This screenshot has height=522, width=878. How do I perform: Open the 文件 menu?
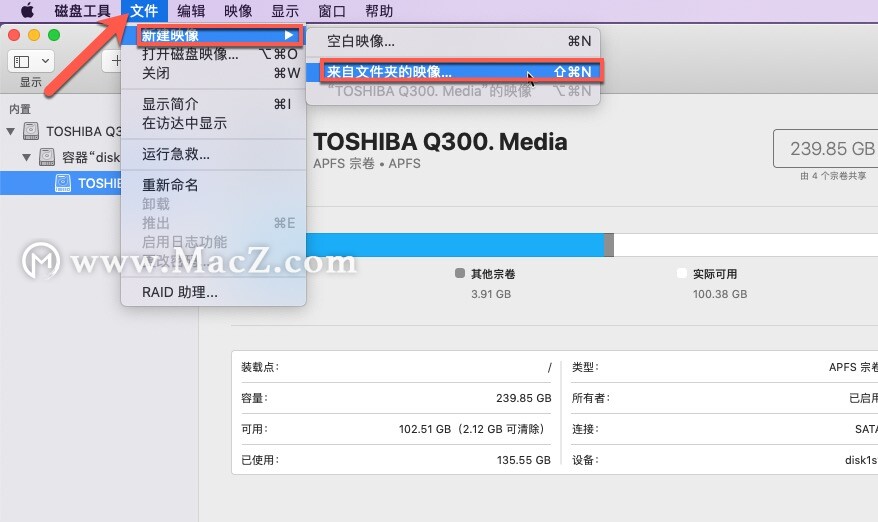point(144,11)
